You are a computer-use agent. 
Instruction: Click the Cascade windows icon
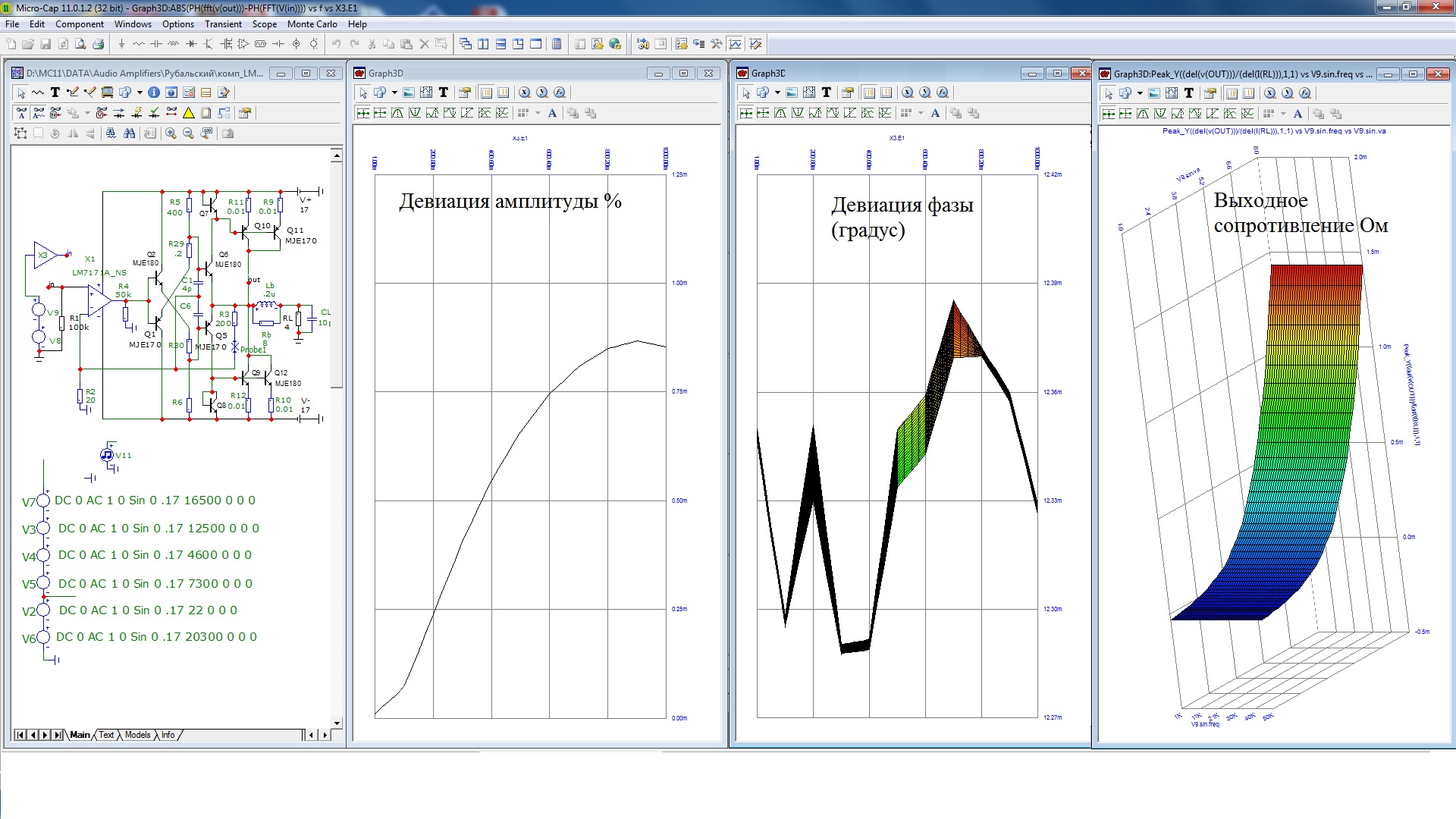click(466, 44)
